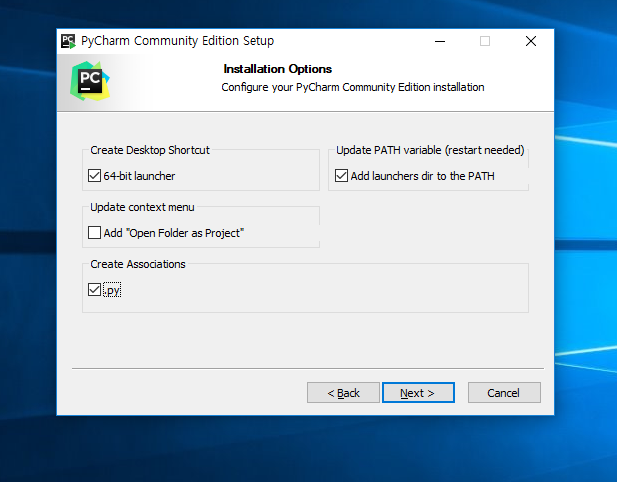Click the "Update PATH variable (restart needed)" label
The width and height of the screenshot is (617, 482).
tap(430, 150)
